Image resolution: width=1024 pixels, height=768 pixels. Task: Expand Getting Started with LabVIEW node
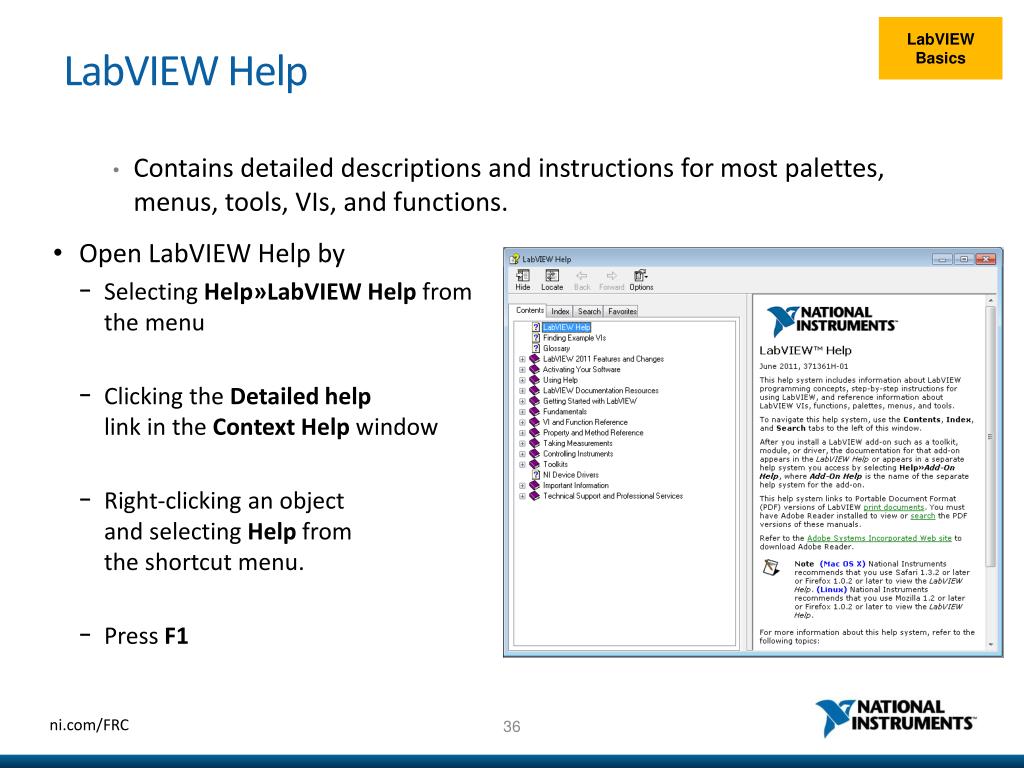pyautogui.click(x=522, y=401)
